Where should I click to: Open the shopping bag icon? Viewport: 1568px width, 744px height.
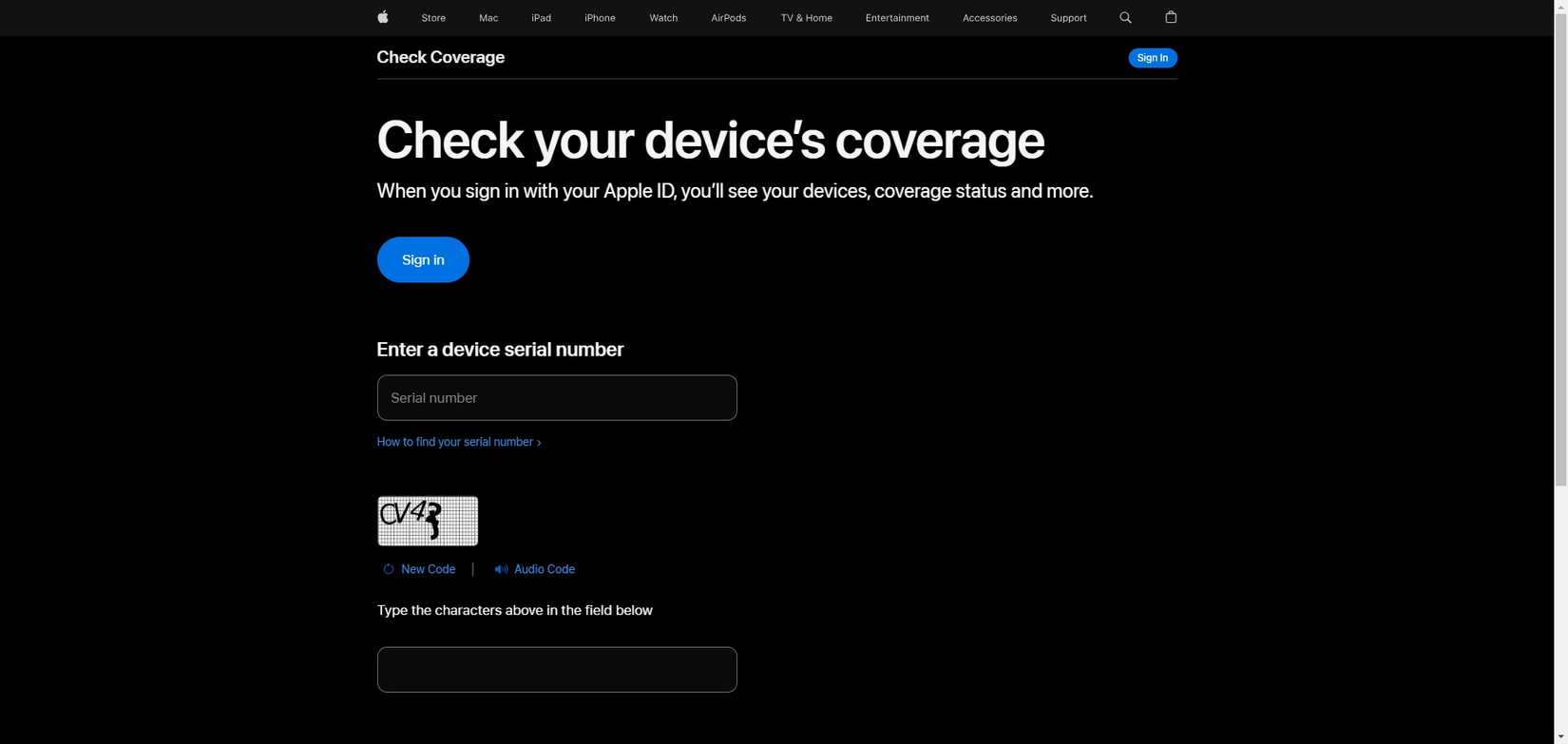click(x=1171, y=17)
